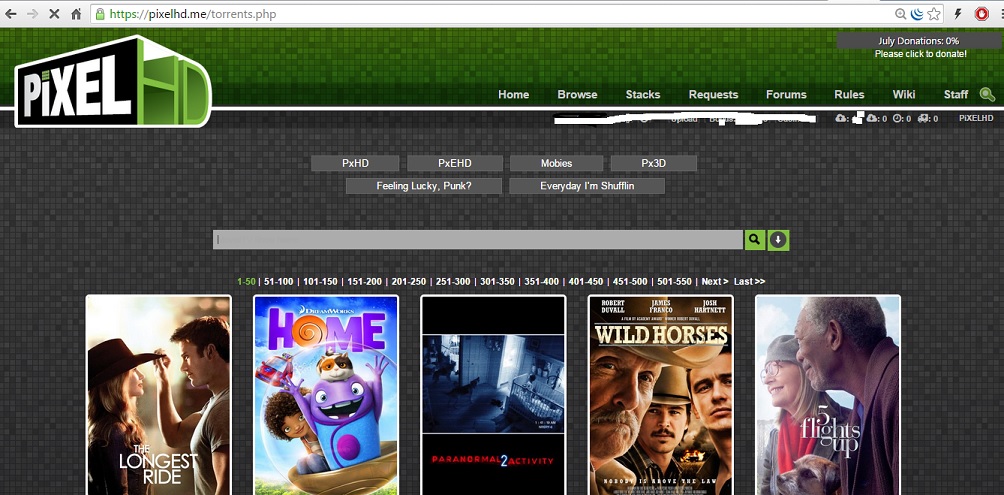Focus the torrent search input field
1004x495 pixels.
pyautogui.click(x=478, y=239)
